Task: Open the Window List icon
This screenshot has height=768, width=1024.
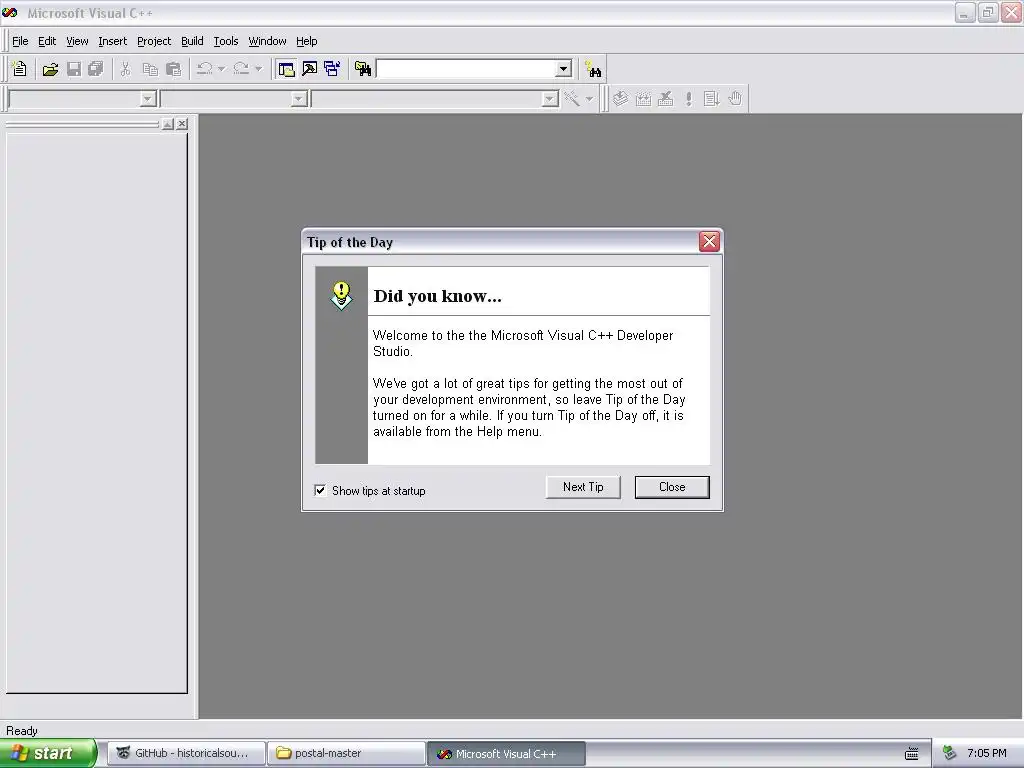Action: coord(332,69)
